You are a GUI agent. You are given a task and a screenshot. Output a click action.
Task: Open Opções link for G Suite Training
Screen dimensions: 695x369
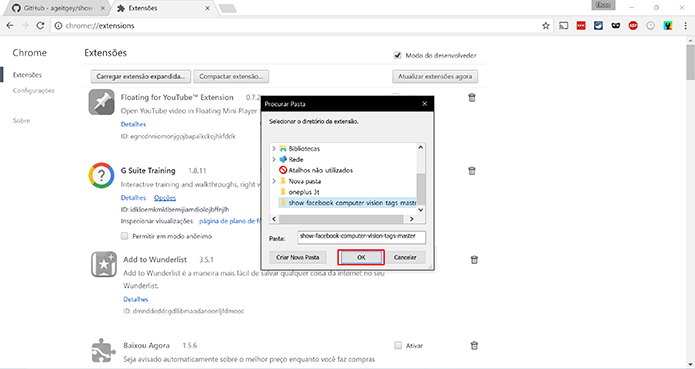click(x=165, y=198)
